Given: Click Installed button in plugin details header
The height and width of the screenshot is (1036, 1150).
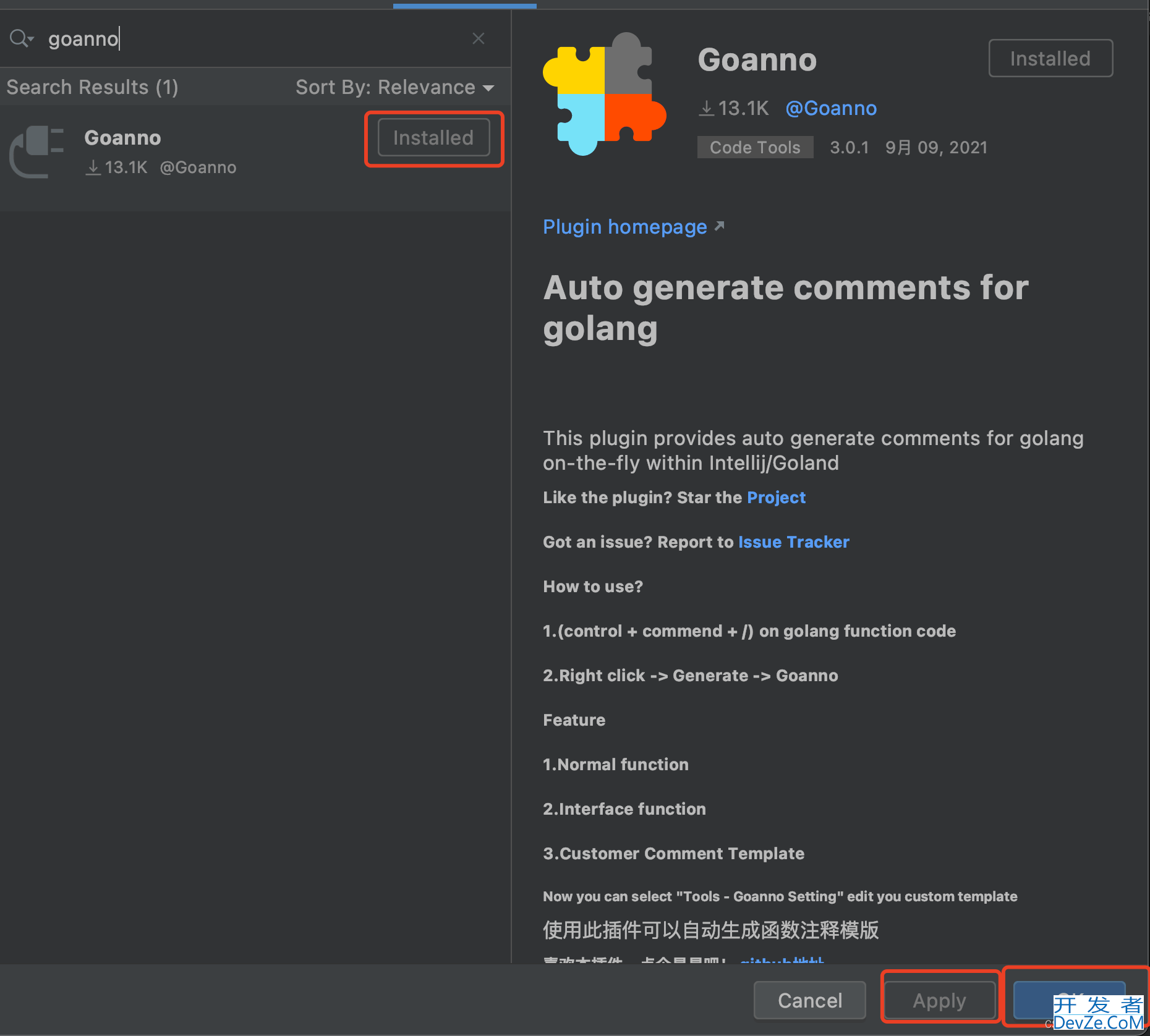Looking at the screenshot, I should pos(1050,59).
